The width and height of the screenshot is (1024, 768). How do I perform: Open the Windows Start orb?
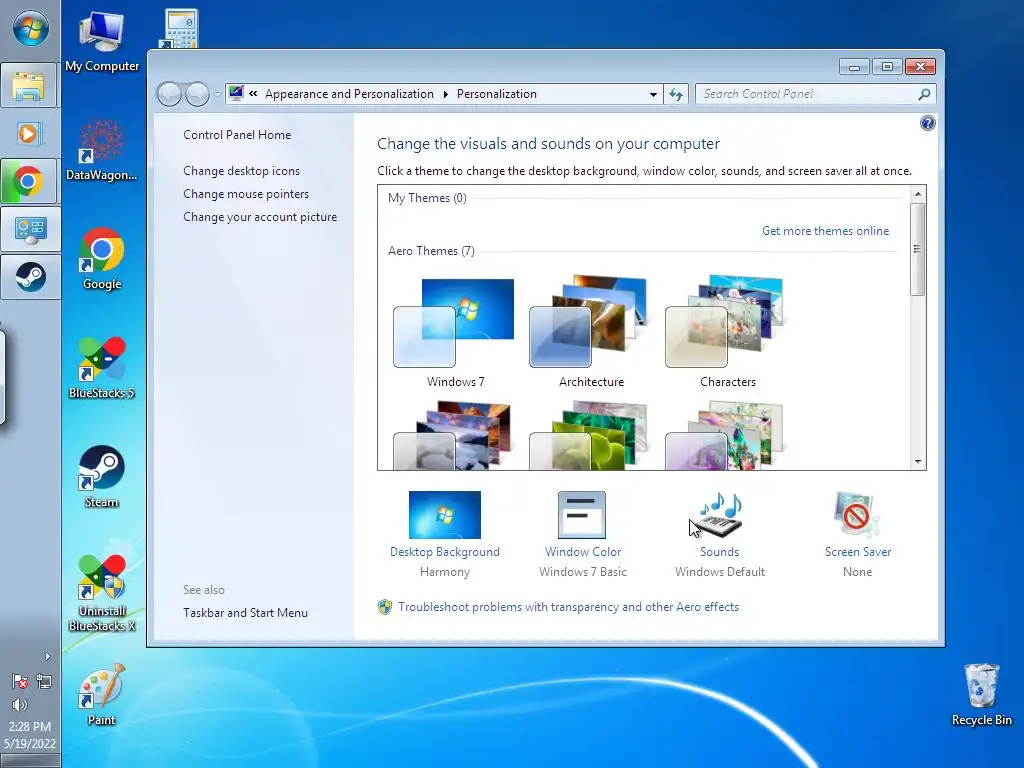(30, 28)
